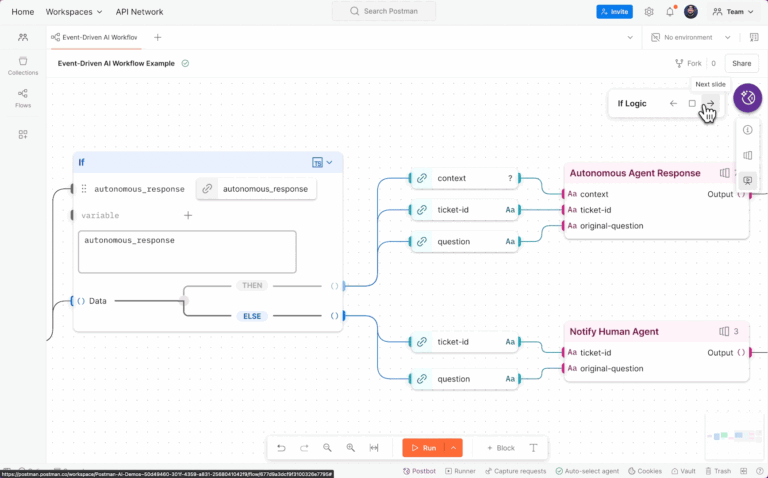
Task: Select the THEN branch label
Action: 252,286
